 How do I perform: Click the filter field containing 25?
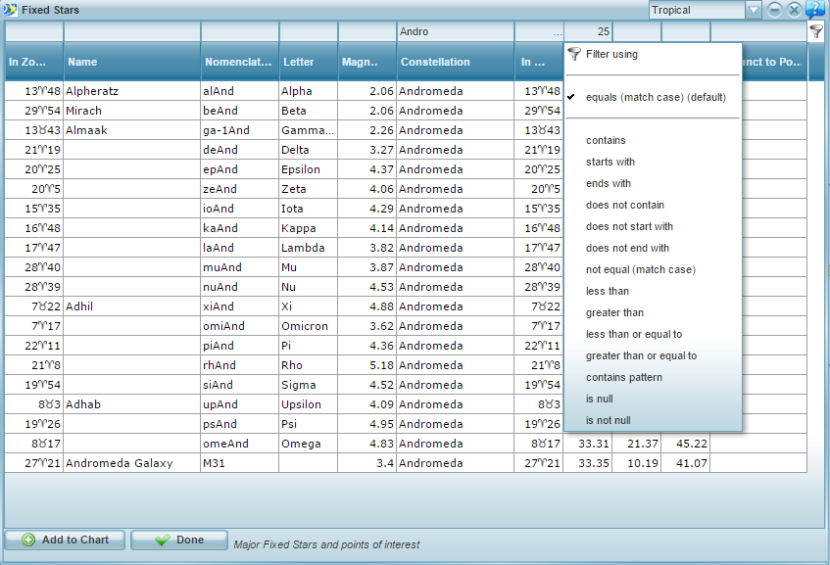pos(588,32)
